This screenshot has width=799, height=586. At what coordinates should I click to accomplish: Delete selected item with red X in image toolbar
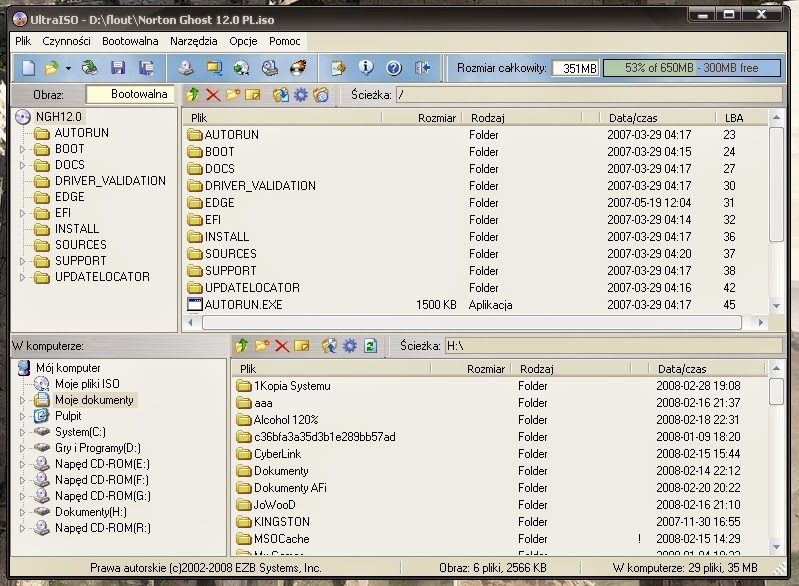pos(213,95)
